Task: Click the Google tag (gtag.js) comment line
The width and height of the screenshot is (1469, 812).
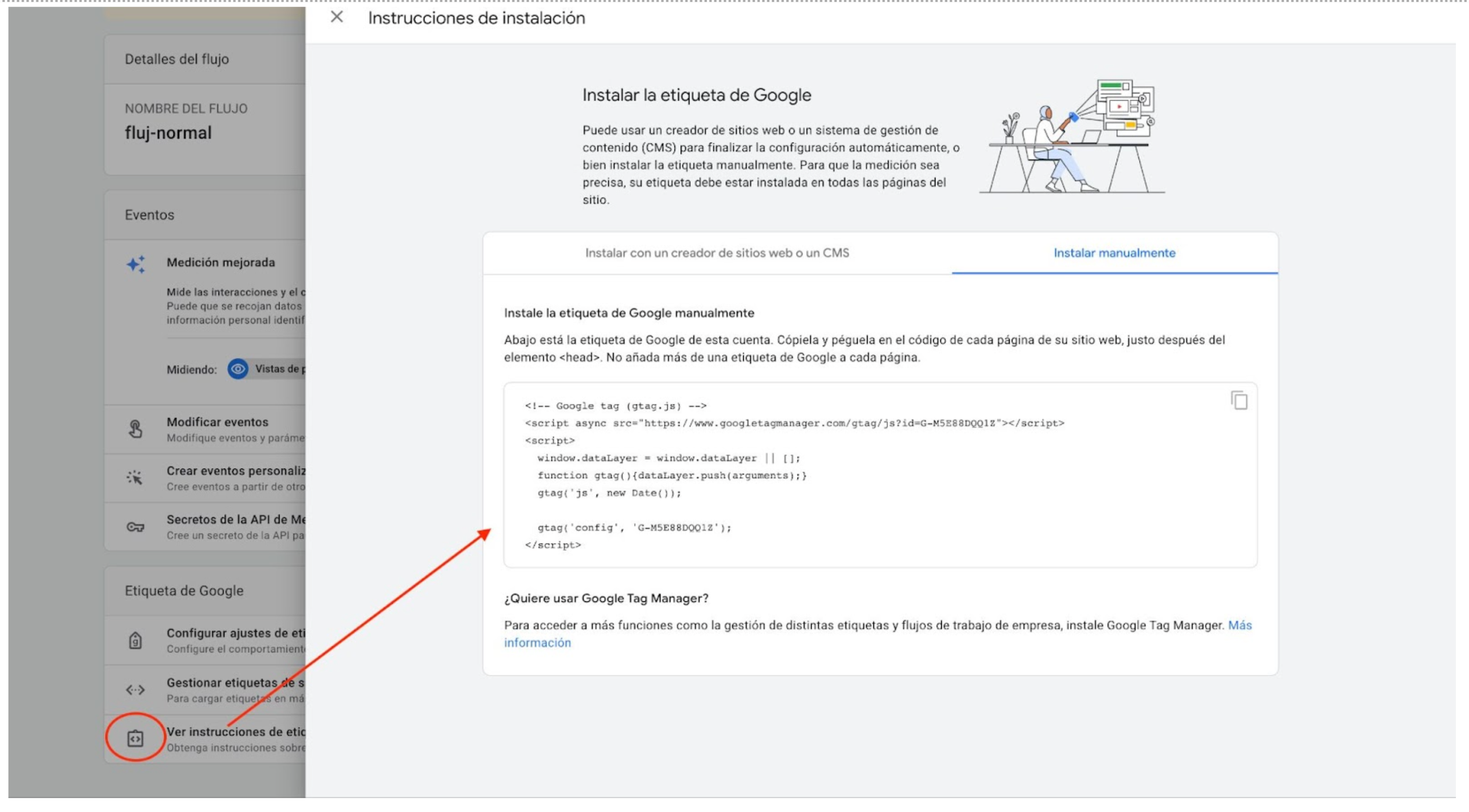Action: pos(616,406)
